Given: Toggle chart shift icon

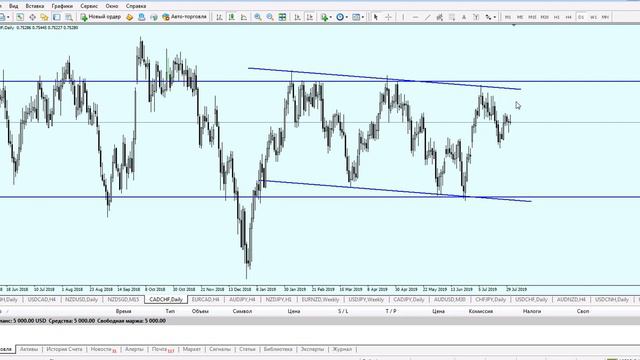Looking at the screenshot, I should pos(310,17).
